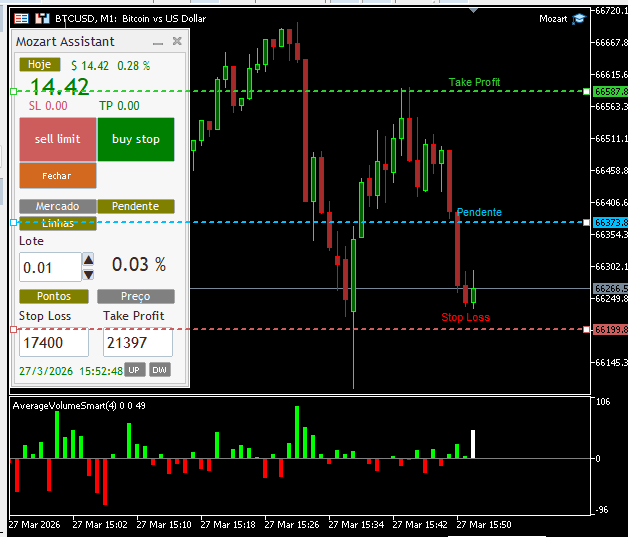The image size is (628, 537).
Task: Click the 0.03 % risk value
Action: point(139,265)
